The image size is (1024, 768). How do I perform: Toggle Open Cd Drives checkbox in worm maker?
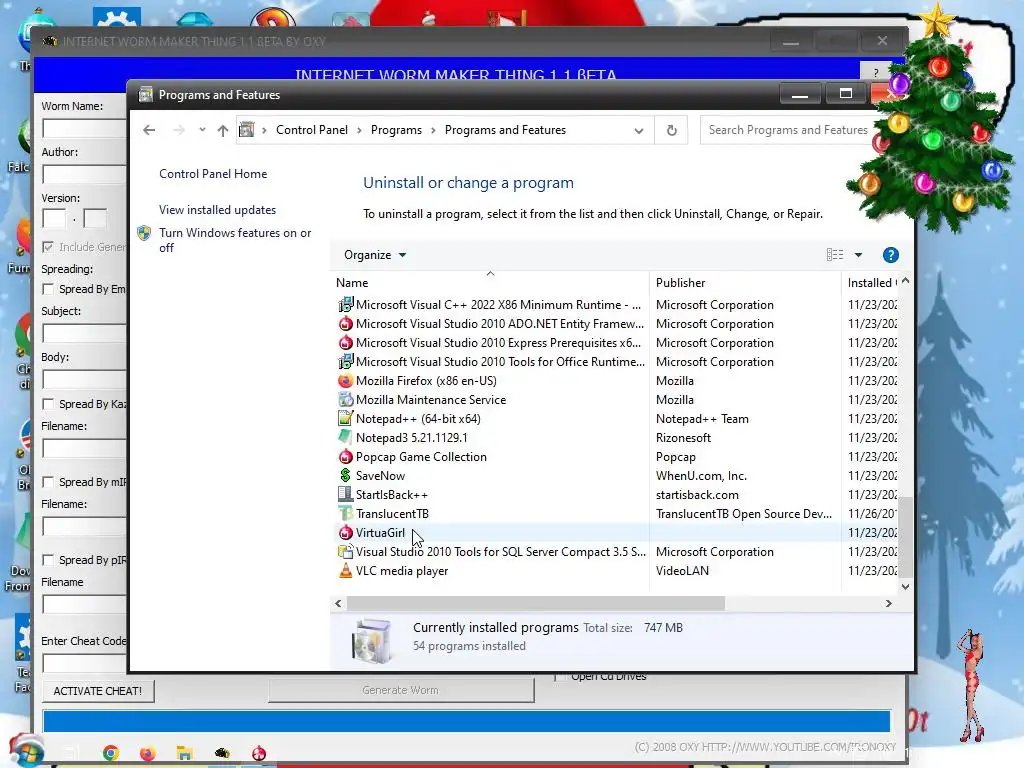tap(559, 677)
